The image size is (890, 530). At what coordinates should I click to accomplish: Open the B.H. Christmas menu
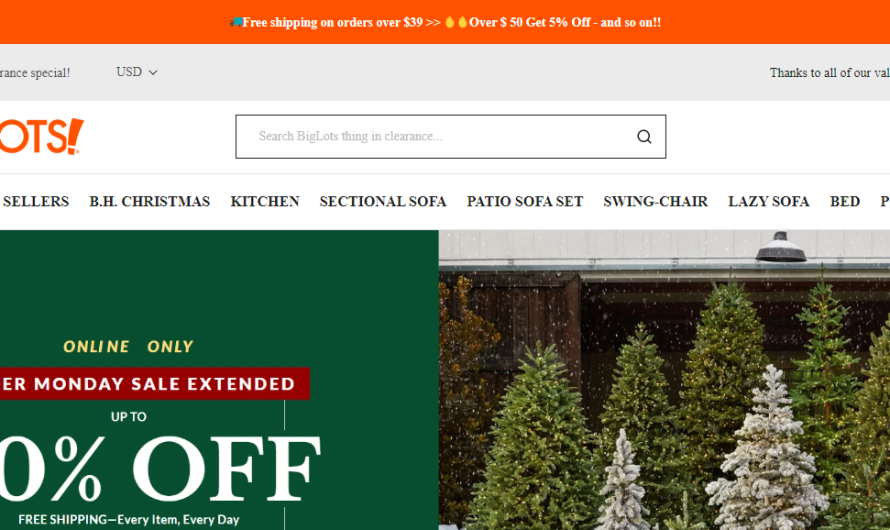(149, 201)
